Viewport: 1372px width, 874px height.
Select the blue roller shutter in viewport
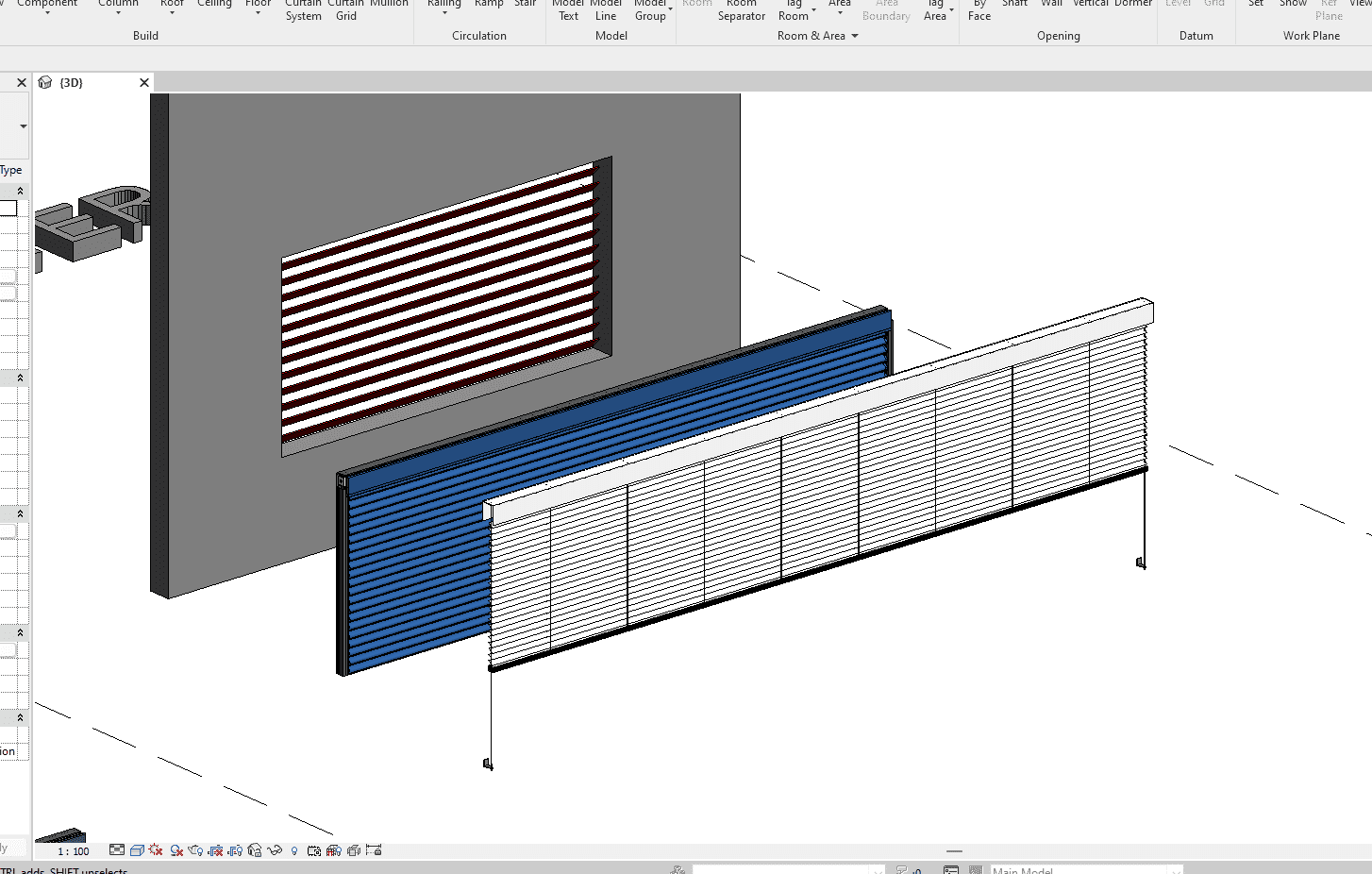[415, 566]
